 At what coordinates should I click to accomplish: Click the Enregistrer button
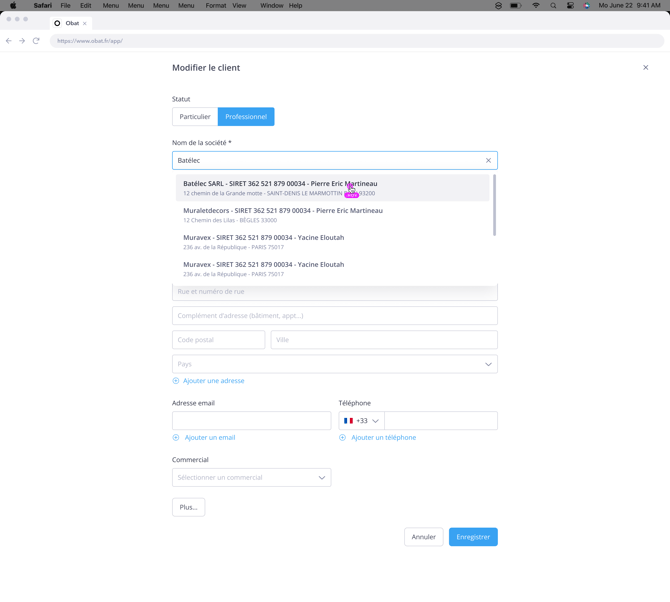[473, 537]
